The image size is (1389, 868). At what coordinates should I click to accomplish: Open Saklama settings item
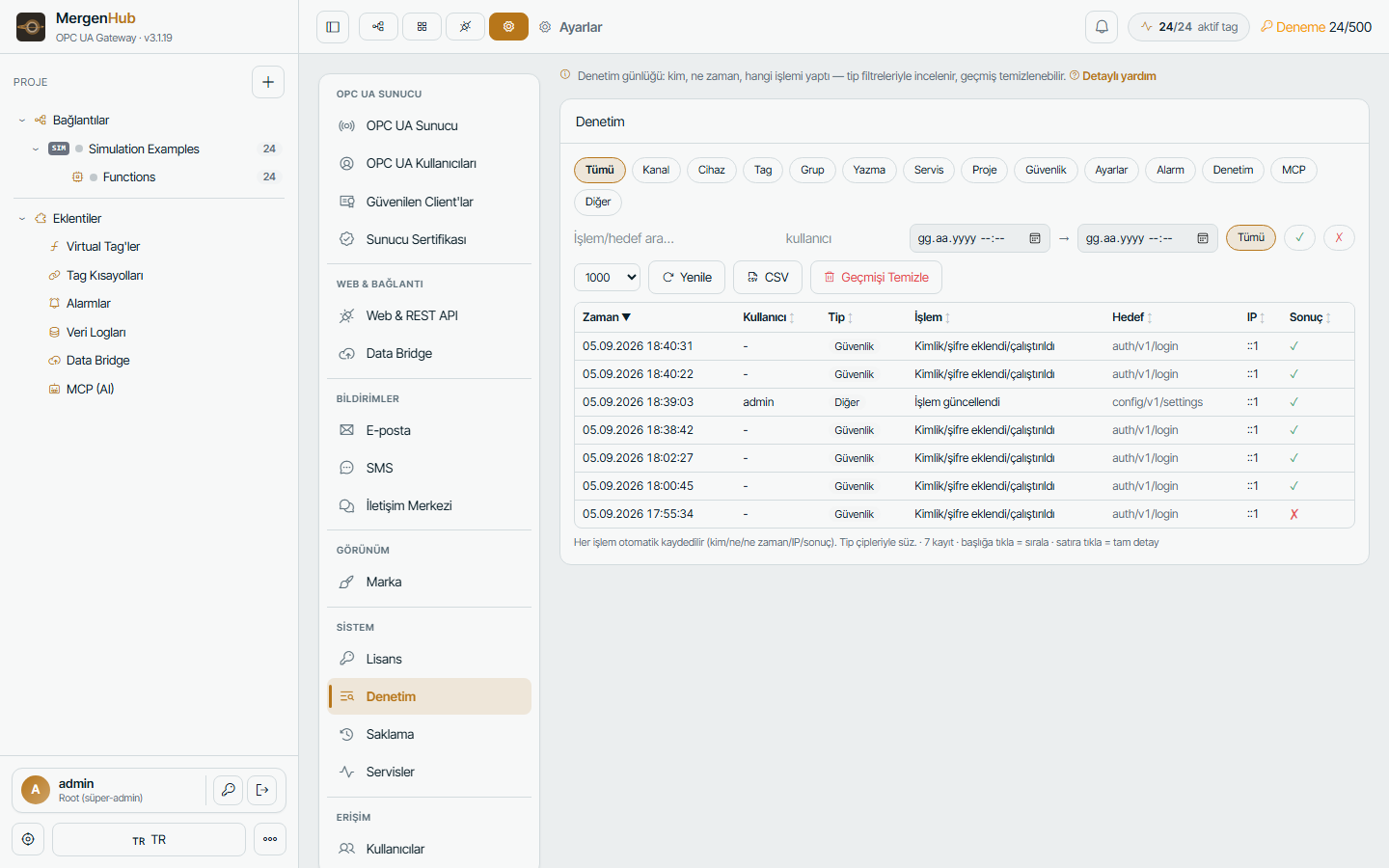point(429,734)
